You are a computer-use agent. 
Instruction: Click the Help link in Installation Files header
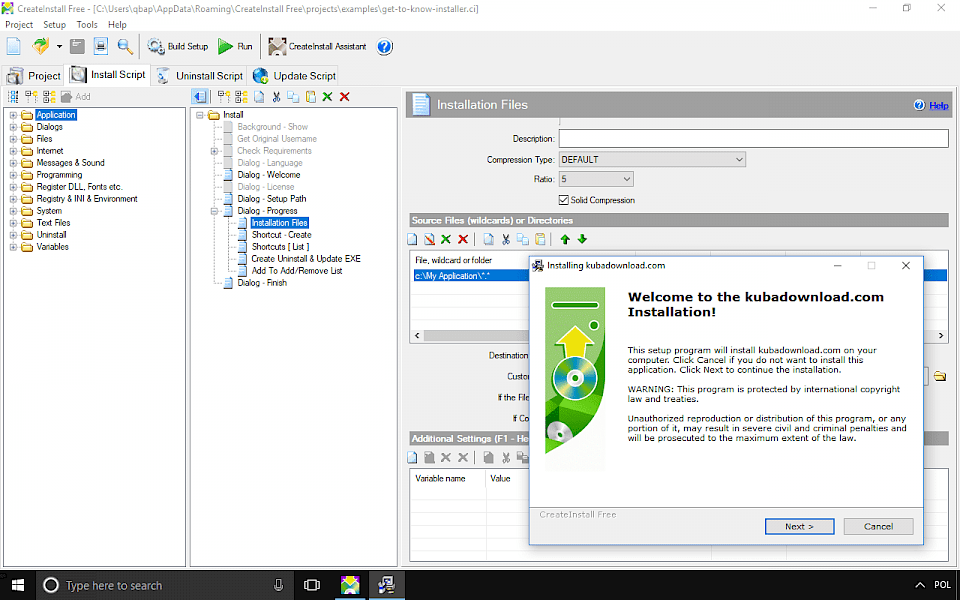pyautogui.click(x=939, y=105)
